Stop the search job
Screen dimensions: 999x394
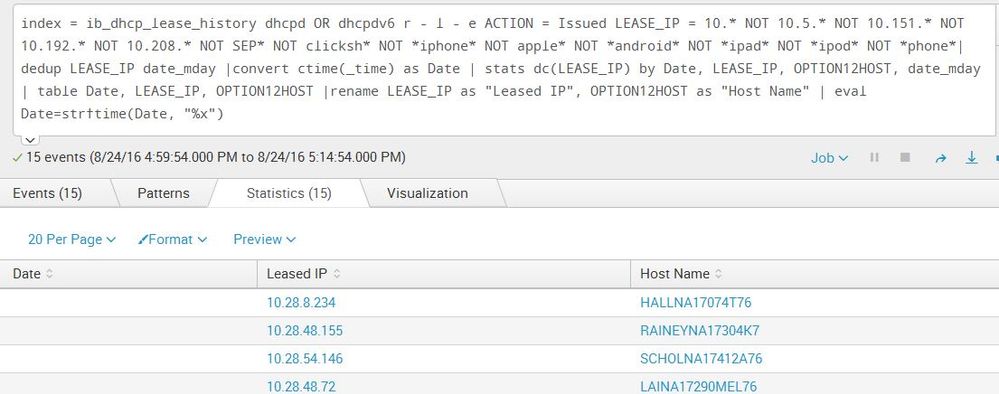tap(905, 157)
